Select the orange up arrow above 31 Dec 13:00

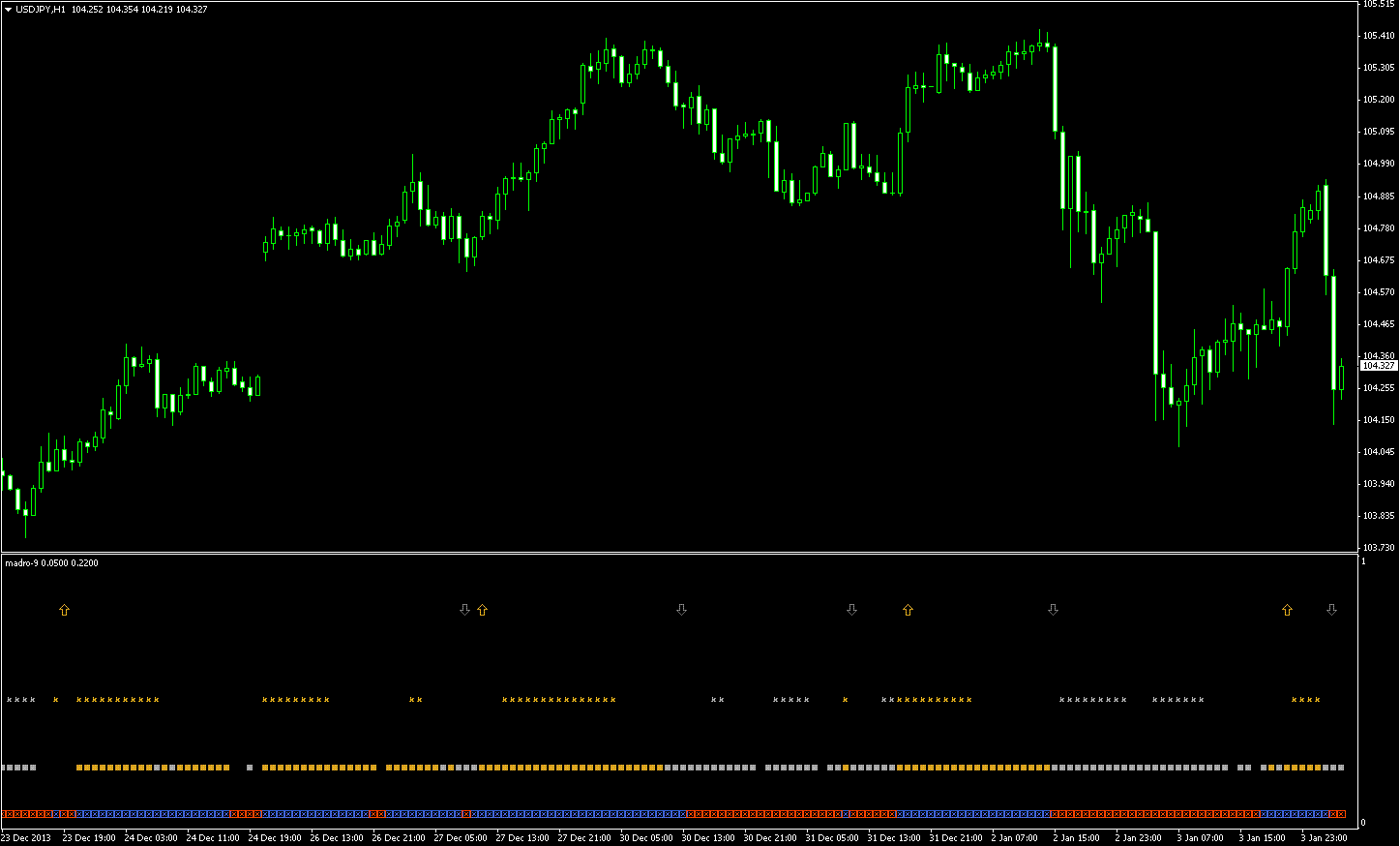[x=908, y=610]
